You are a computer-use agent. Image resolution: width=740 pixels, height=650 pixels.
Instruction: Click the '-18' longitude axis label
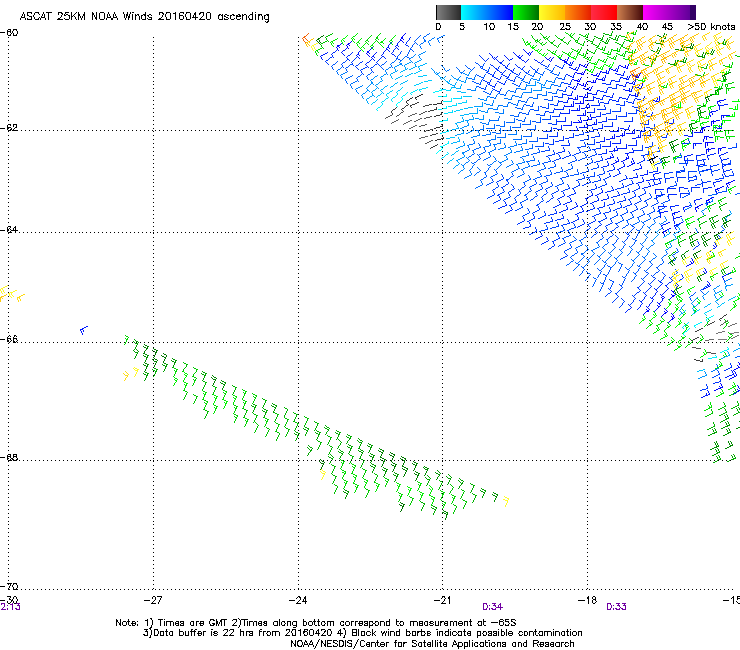[x=588, y=600]
